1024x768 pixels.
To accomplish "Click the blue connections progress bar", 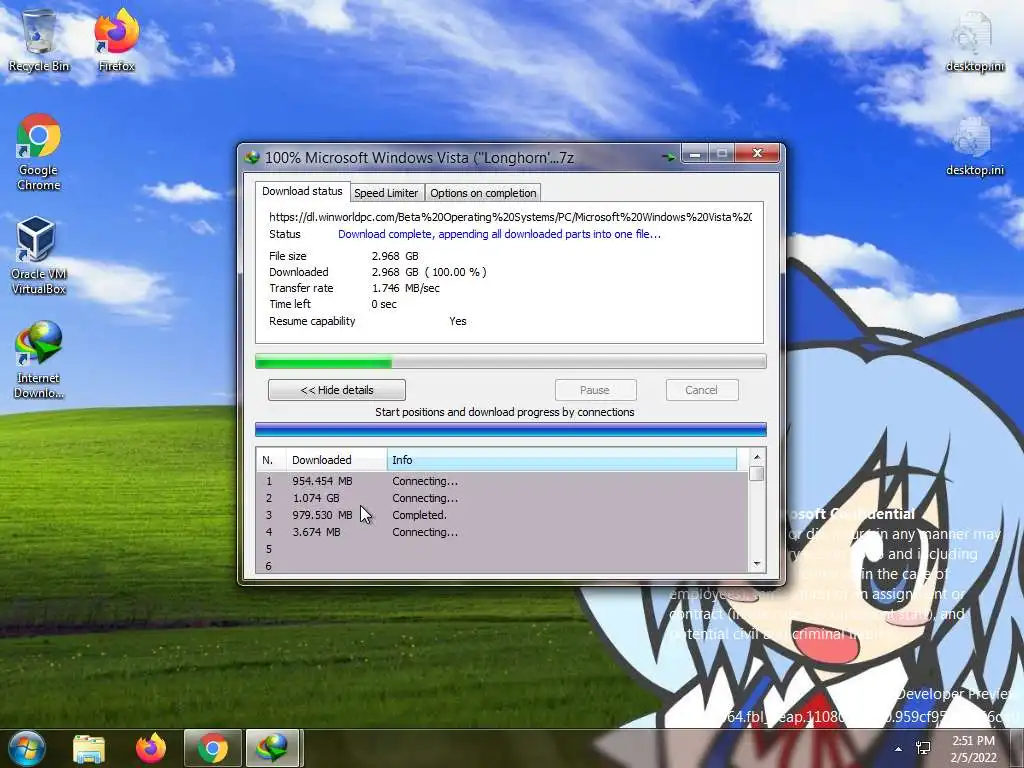I will click(511, 429).
